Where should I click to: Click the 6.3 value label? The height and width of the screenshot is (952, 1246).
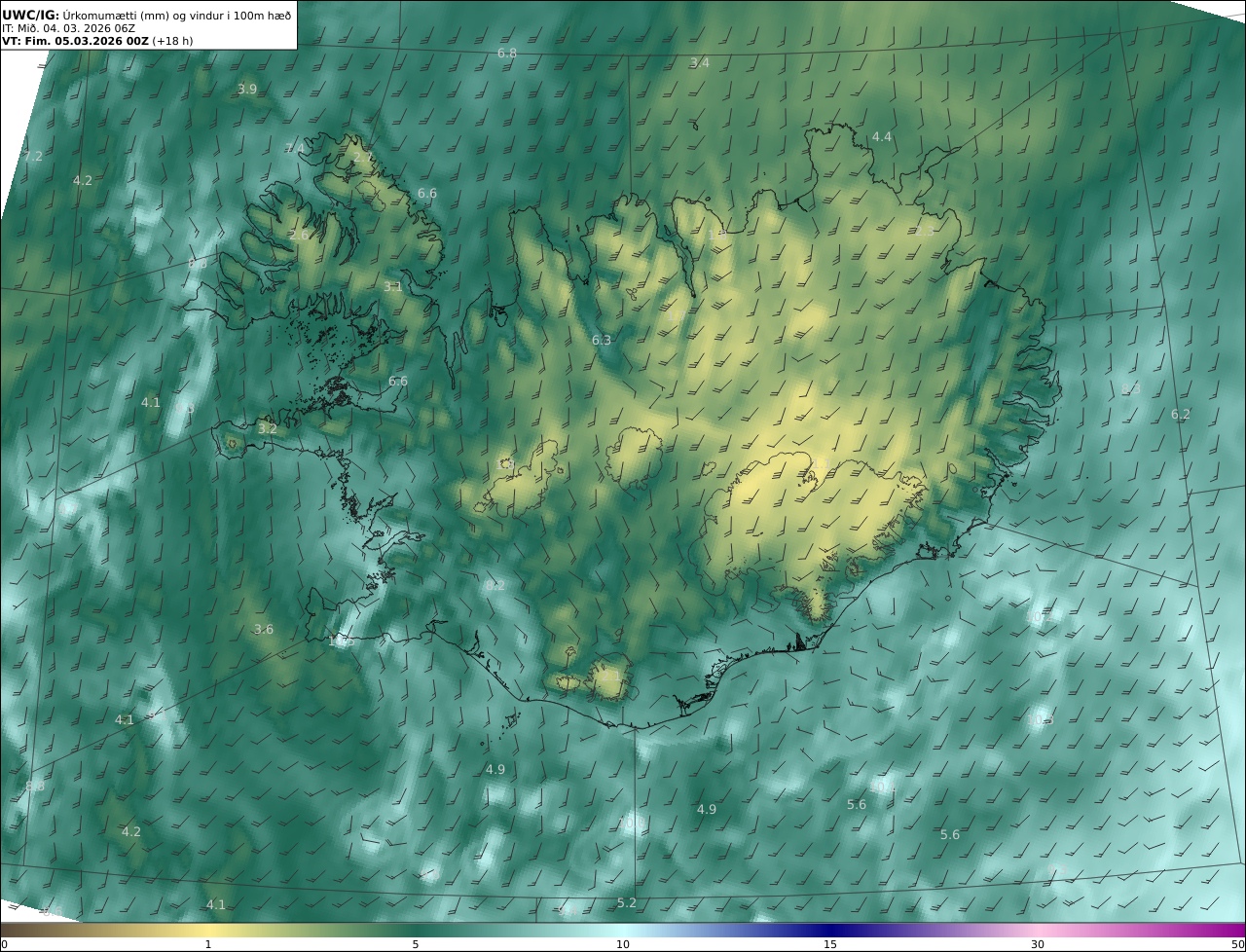pyautogui.click(x=602, y=340)
